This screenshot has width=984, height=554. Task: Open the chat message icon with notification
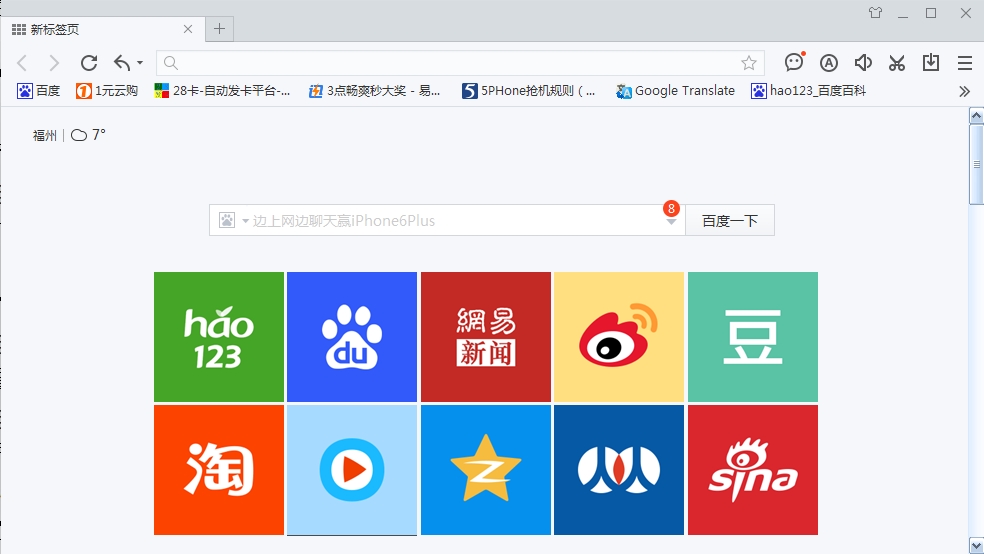(794, 63)
